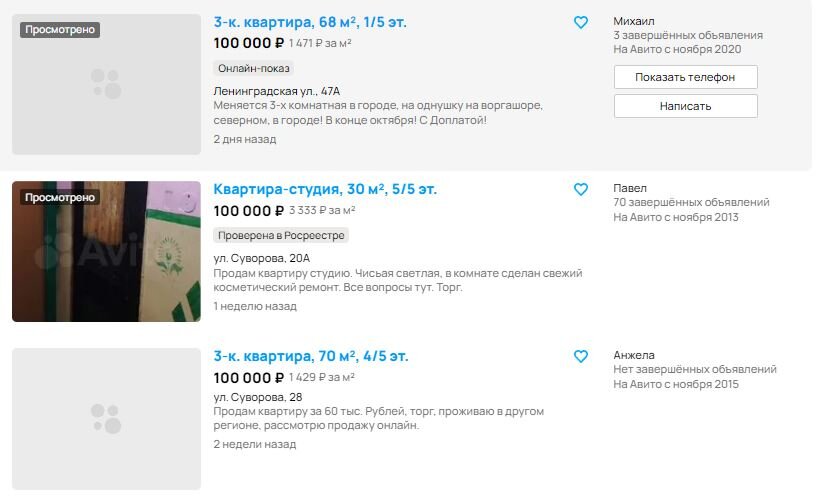Add the 30 m² studio listing to favorites
This screenshot has height=503, width=820.
pos(581,189)
